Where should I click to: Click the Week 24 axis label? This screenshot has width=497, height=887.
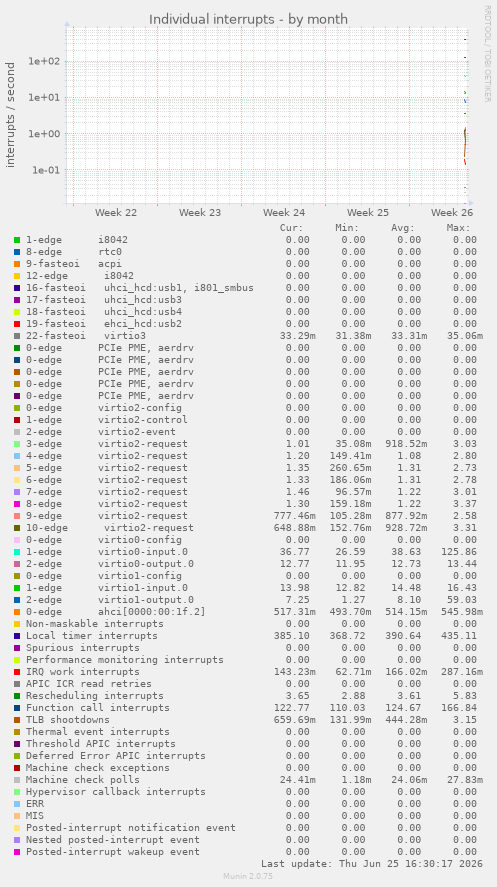(x=284, y=213)
